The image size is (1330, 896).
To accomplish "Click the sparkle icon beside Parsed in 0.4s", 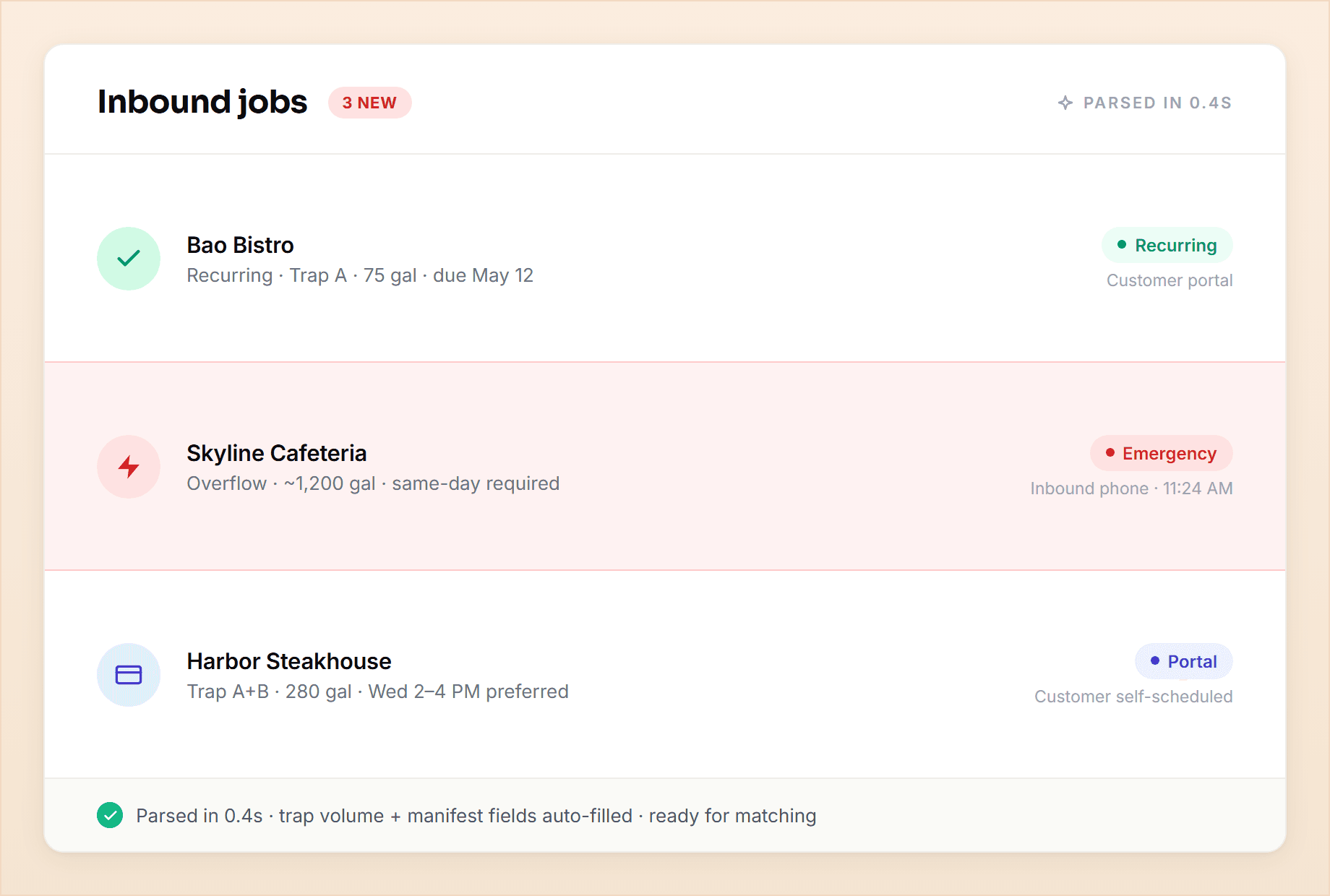I will (1065, 103).
